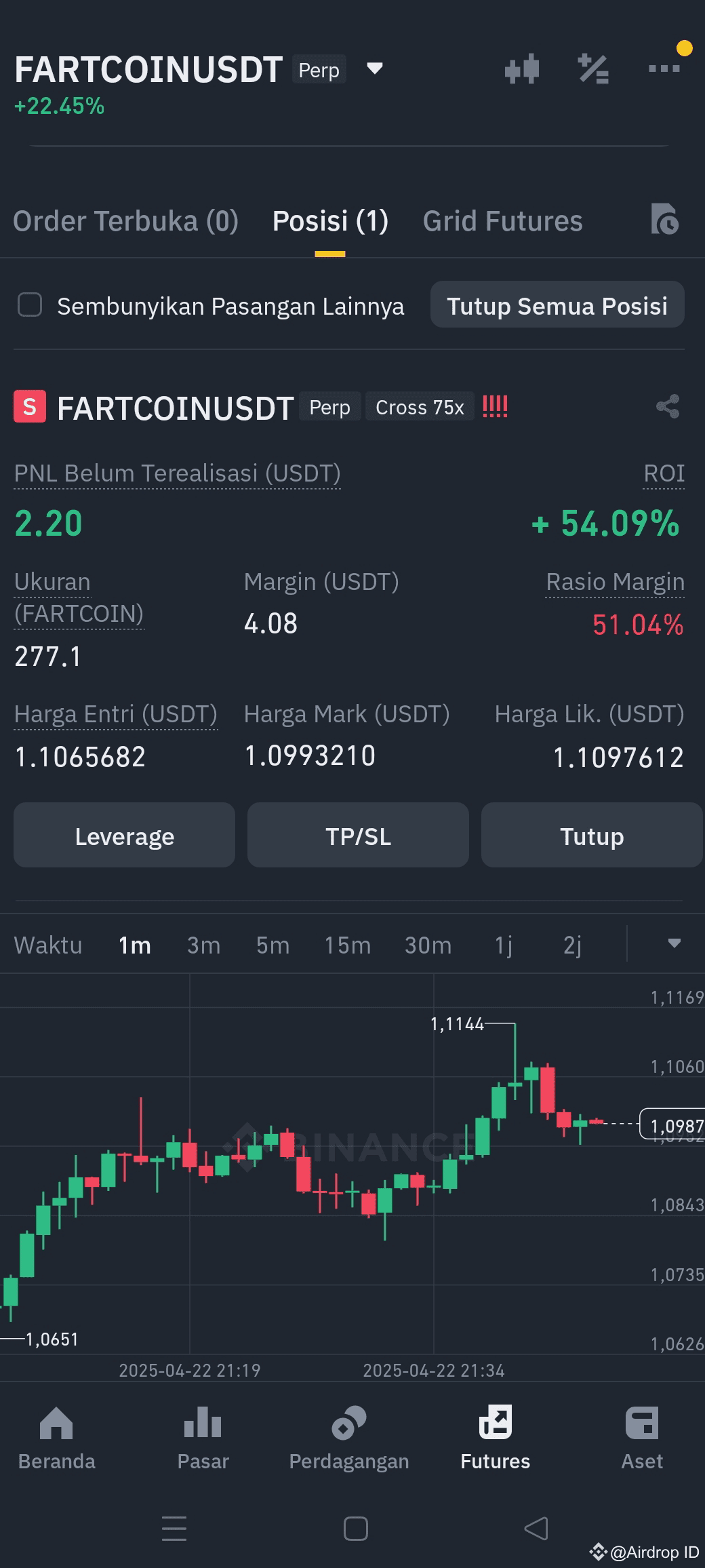Tap the Perp badge in header
The image size is (705, 1568).
pyautogui.click(x=319, y=69)
